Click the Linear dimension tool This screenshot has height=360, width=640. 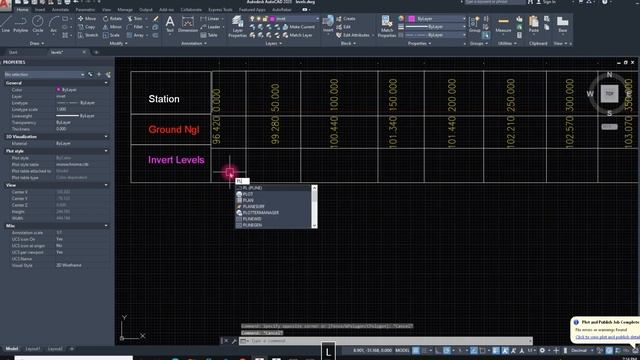pos(211,18)
